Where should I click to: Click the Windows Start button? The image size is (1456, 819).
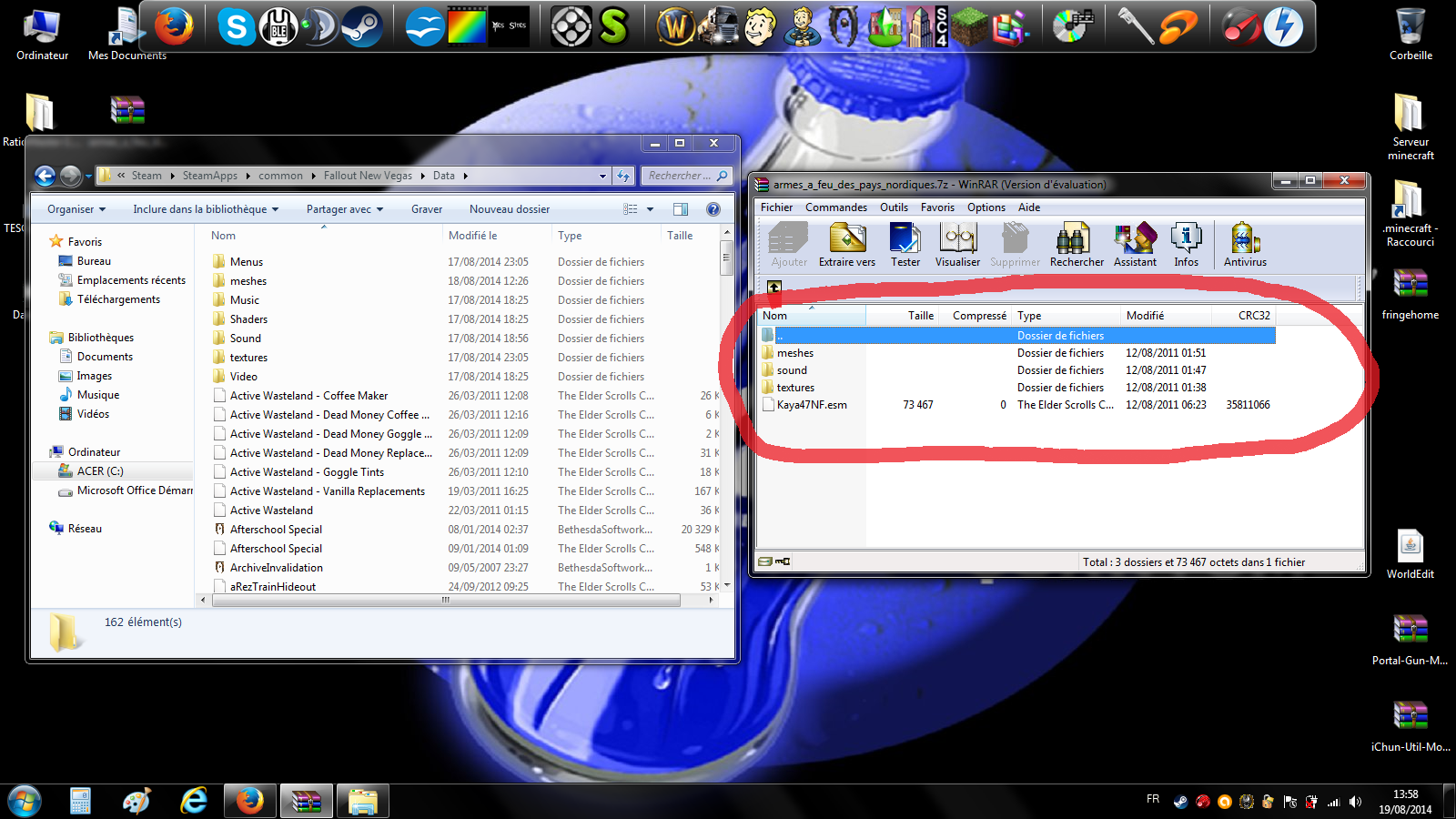click(x=25, y=801)
